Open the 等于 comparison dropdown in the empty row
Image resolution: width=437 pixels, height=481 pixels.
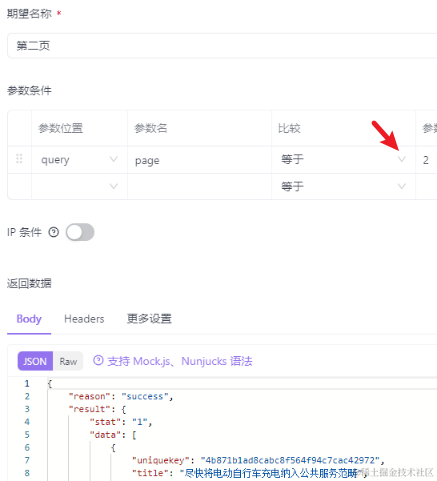343,186
